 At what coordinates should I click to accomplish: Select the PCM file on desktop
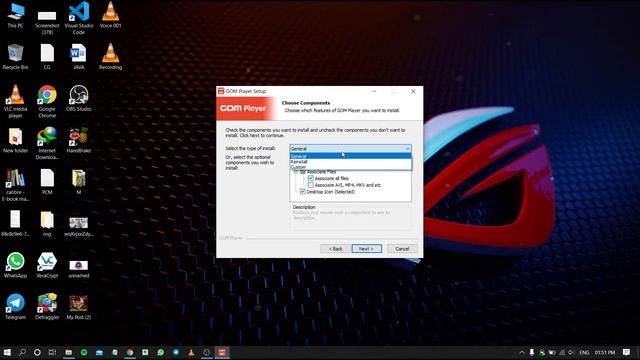[47, 182]
